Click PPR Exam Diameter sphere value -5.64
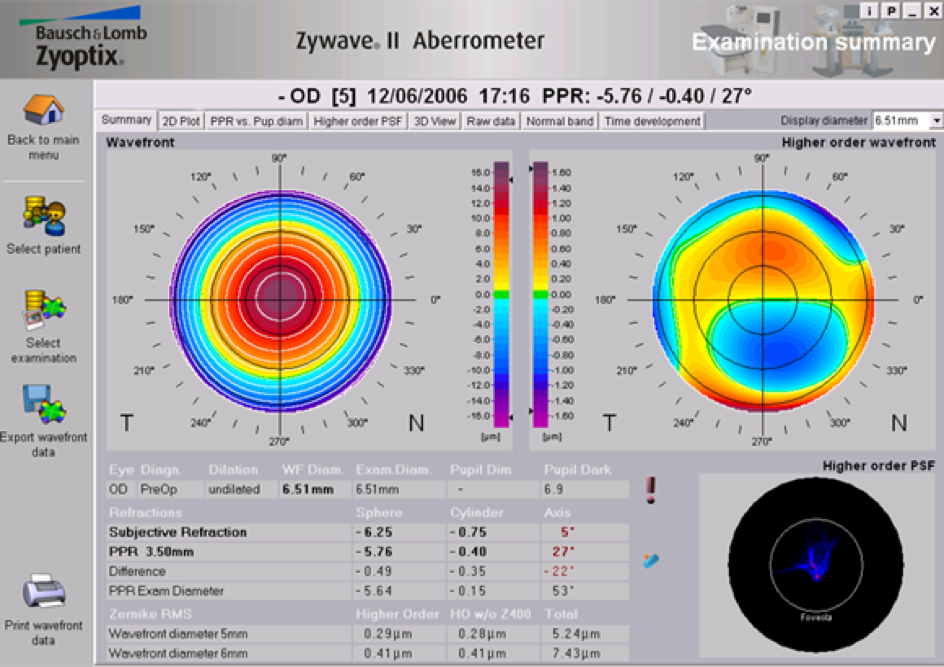 coord(374,591)
